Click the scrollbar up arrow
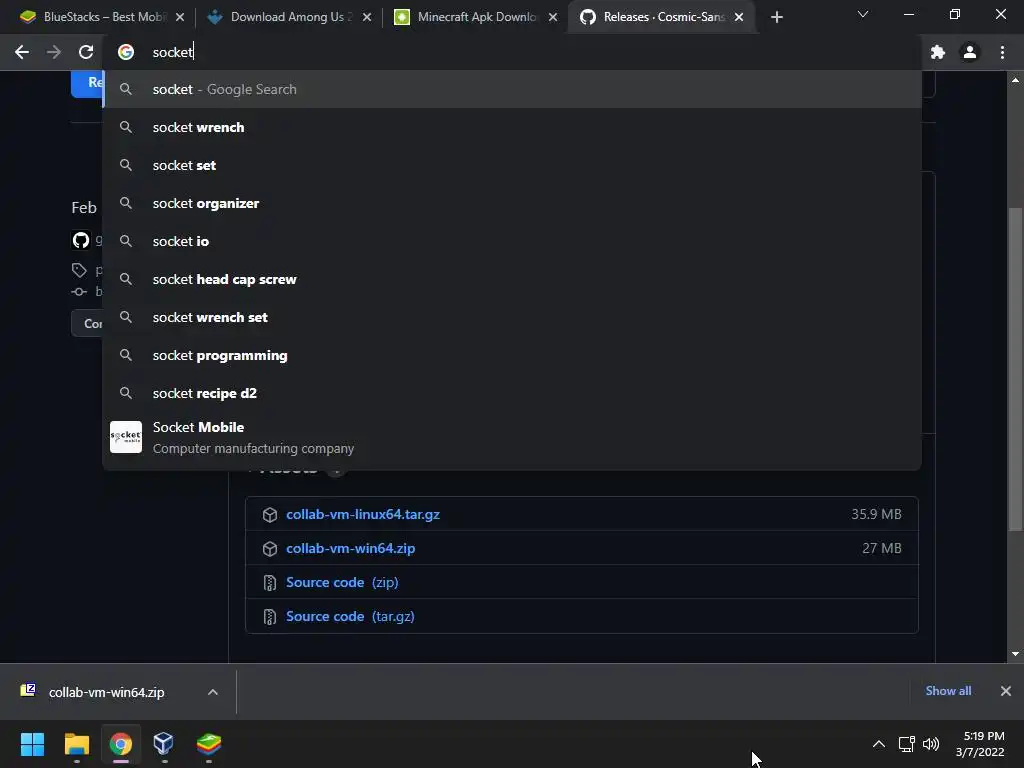Viewport: 1024px width, 768px height. click(x=1015, y=80)
